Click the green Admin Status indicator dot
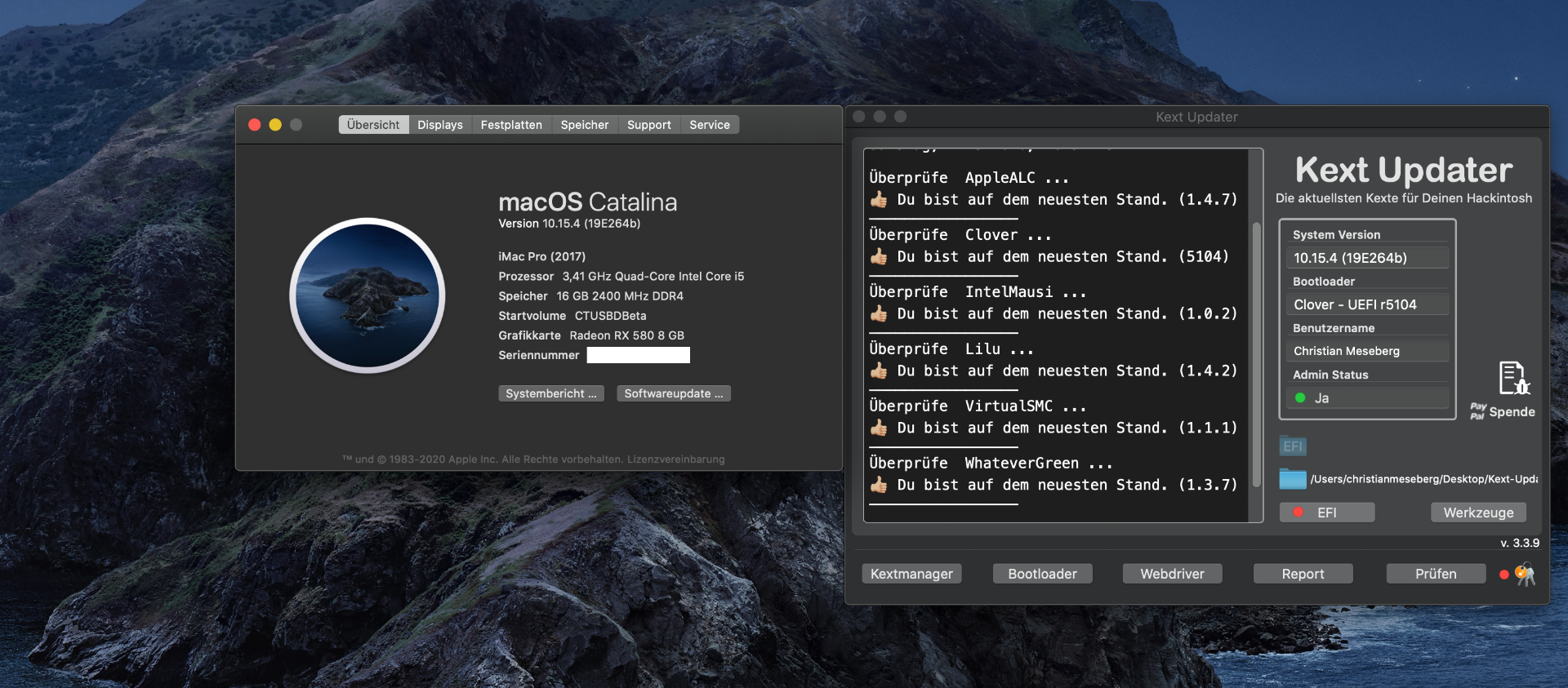 click(x=1300, y=398)
